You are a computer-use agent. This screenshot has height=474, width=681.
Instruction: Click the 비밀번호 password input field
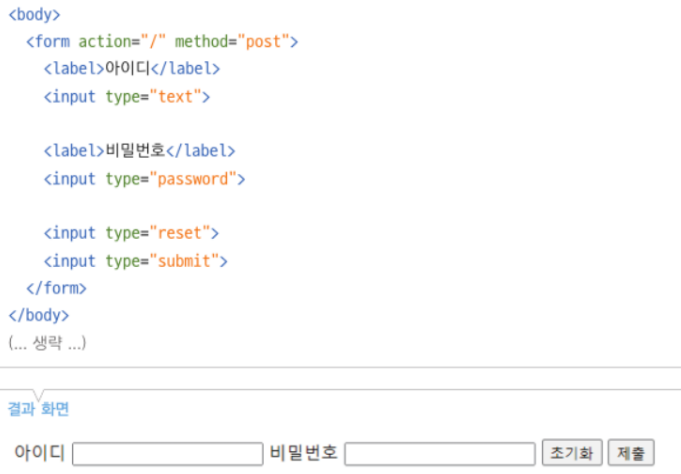pyautogui.click(x=440, y=454)
